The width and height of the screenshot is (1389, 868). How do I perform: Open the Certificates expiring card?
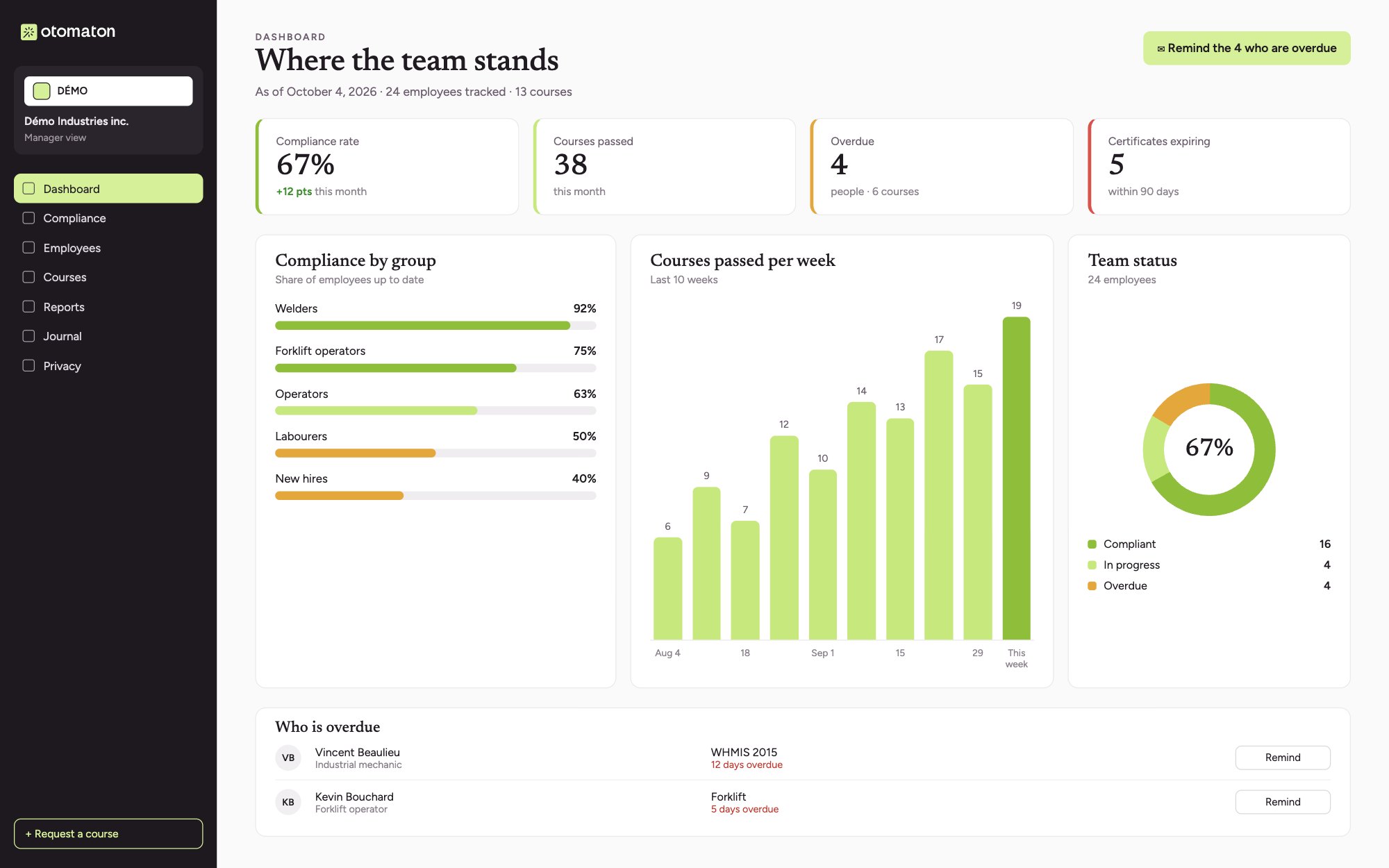pos(1219,167)
